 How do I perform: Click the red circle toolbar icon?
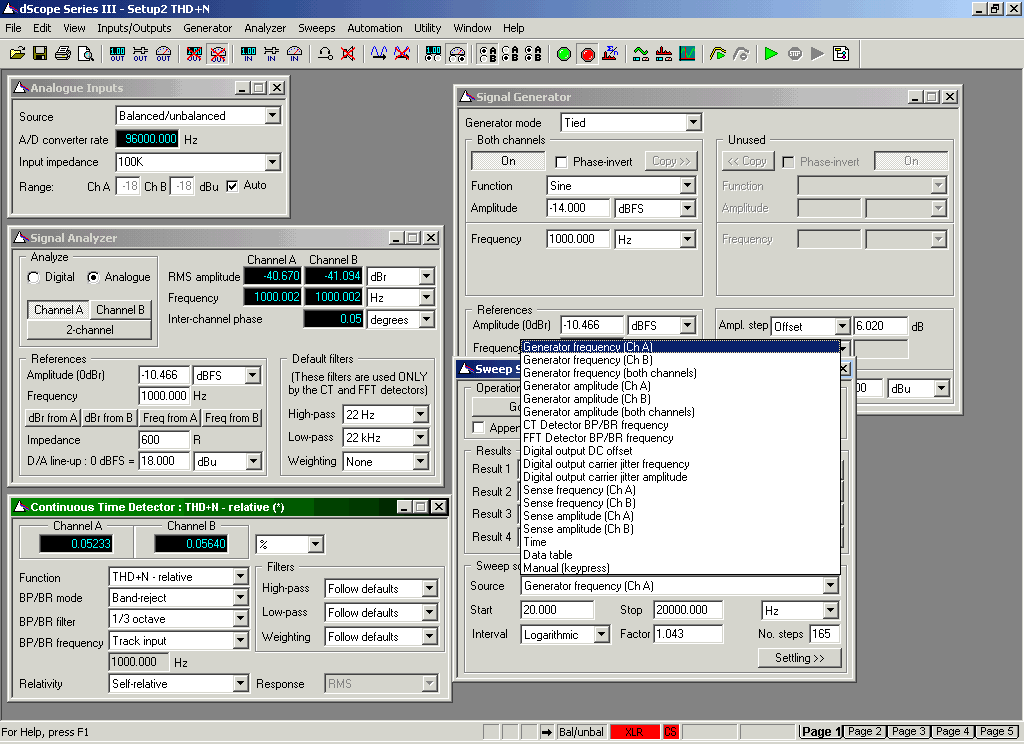point(588,54)
